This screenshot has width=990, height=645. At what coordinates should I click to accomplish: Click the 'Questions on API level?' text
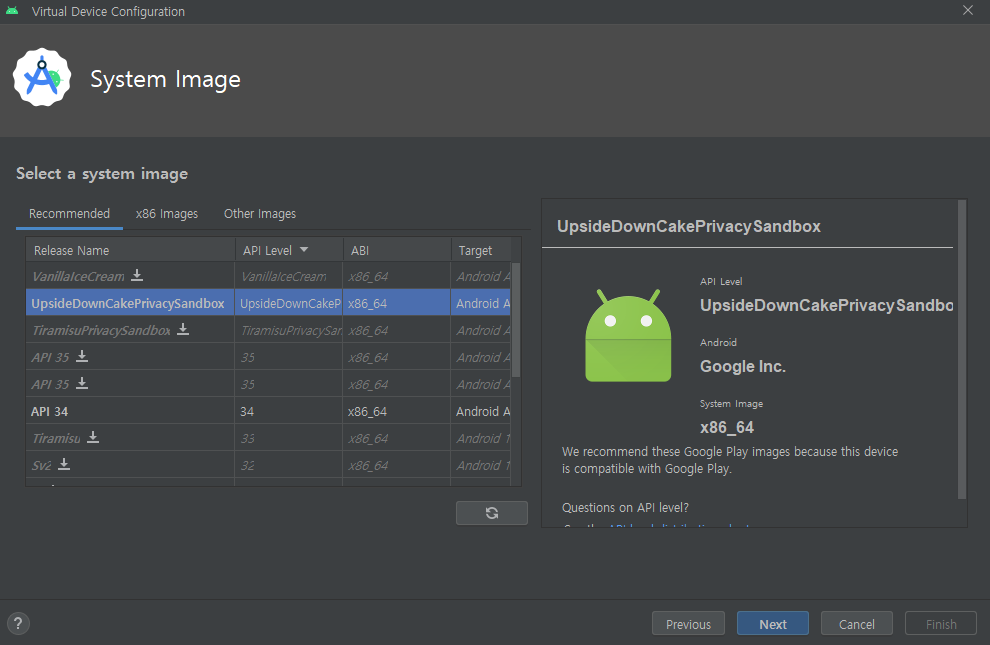pyautogui.click(x=625, y=507)
